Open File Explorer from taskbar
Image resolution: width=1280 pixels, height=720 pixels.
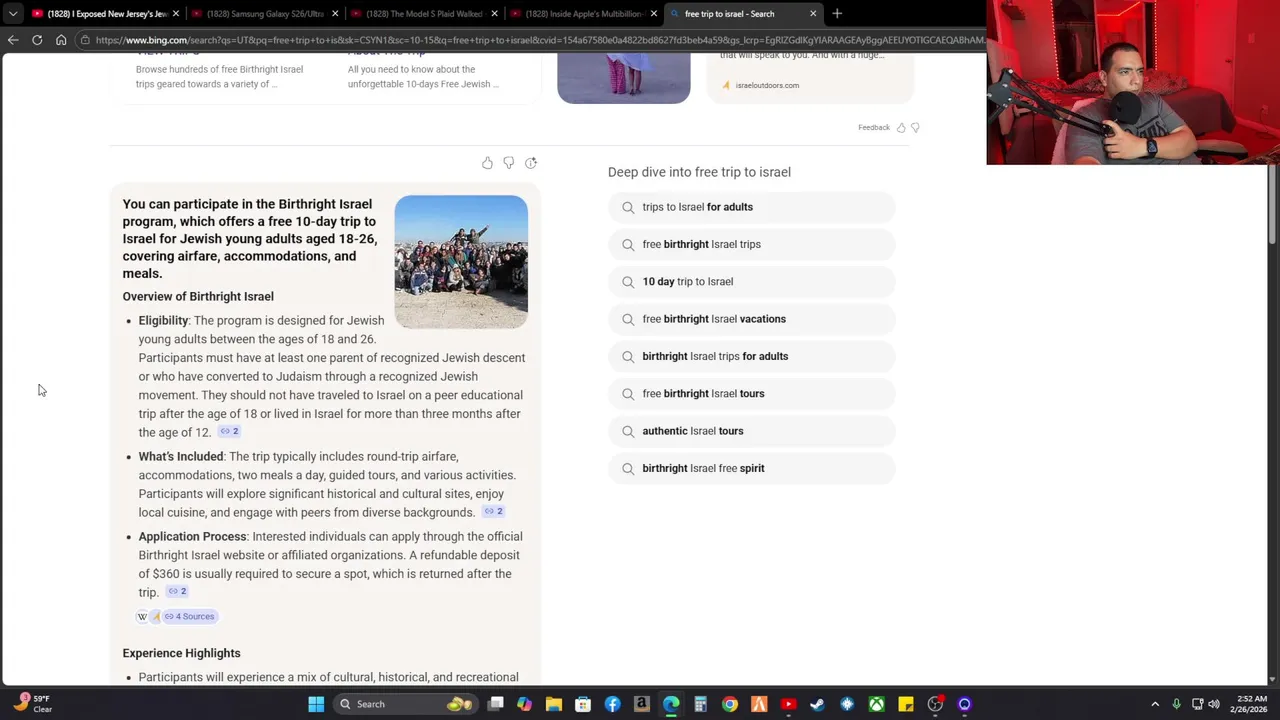[x=554, y=704]
